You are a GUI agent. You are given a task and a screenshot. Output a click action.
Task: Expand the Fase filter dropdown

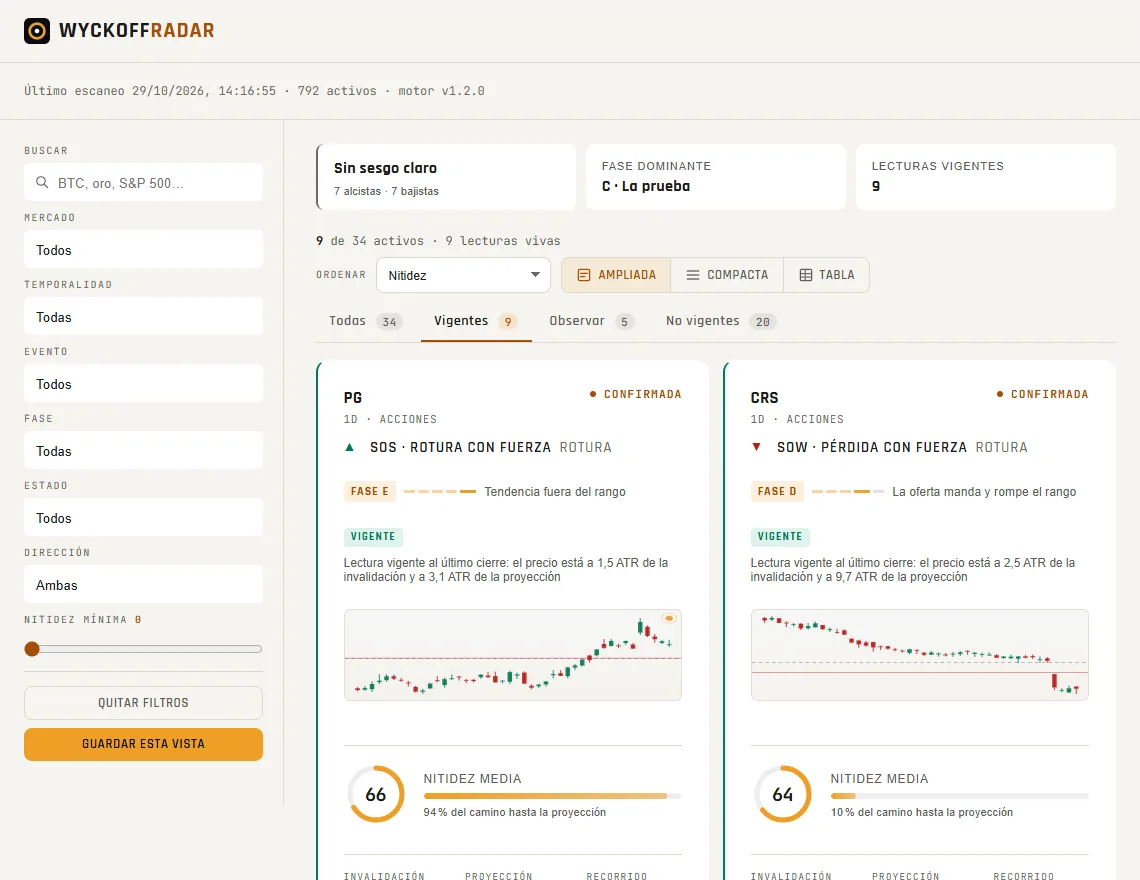click(x=143, y=450)
